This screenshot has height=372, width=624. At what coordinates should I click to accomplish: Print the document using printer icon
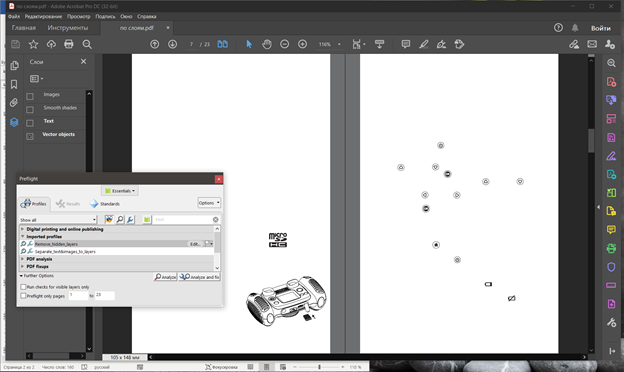pyautogui.click(x=69, y=44)
